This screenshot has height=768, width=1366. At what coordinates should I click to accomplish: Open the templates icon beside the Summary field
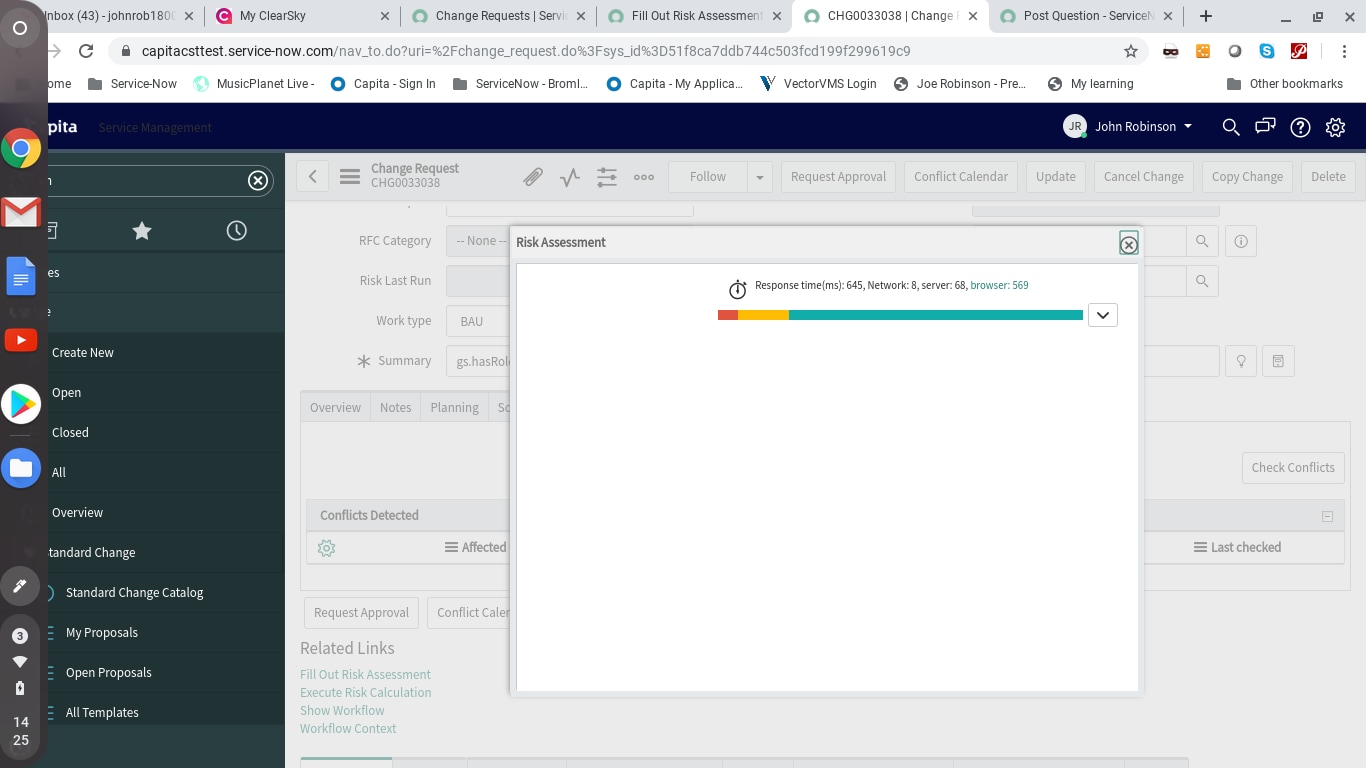tap(1278, 360)
